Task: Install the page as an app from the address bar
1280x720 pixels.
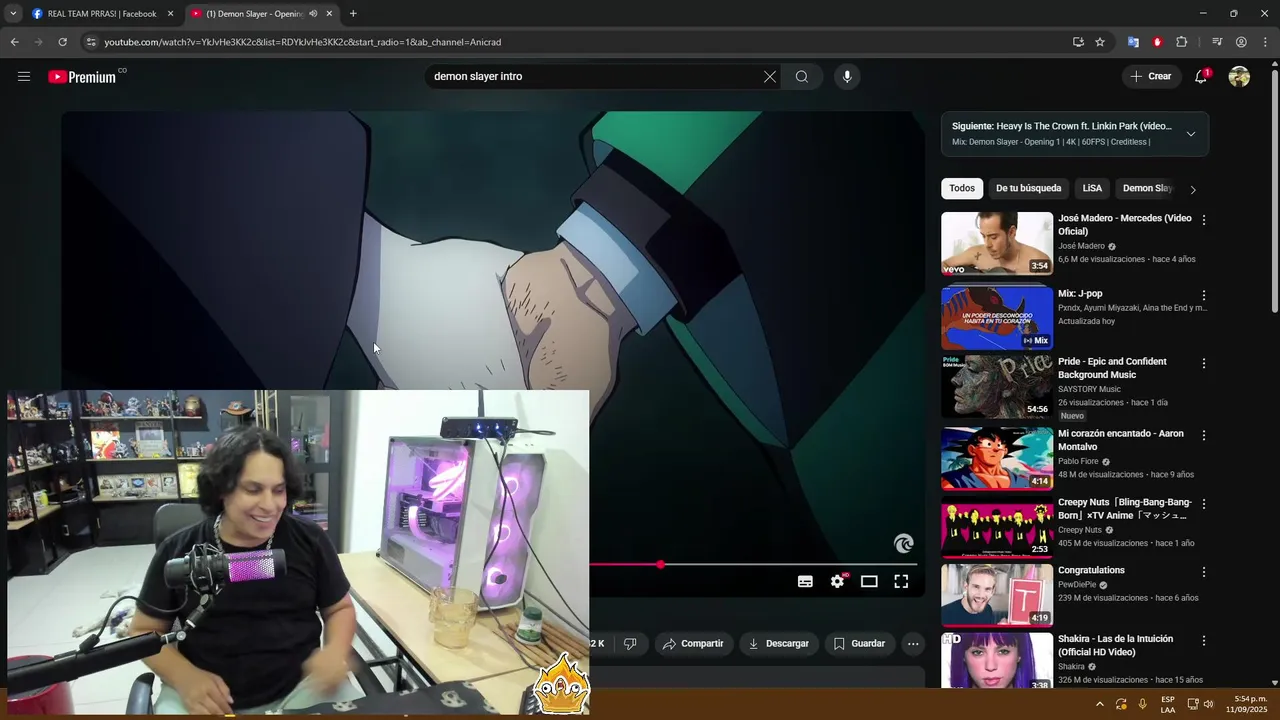Action: click(1078, 42)
